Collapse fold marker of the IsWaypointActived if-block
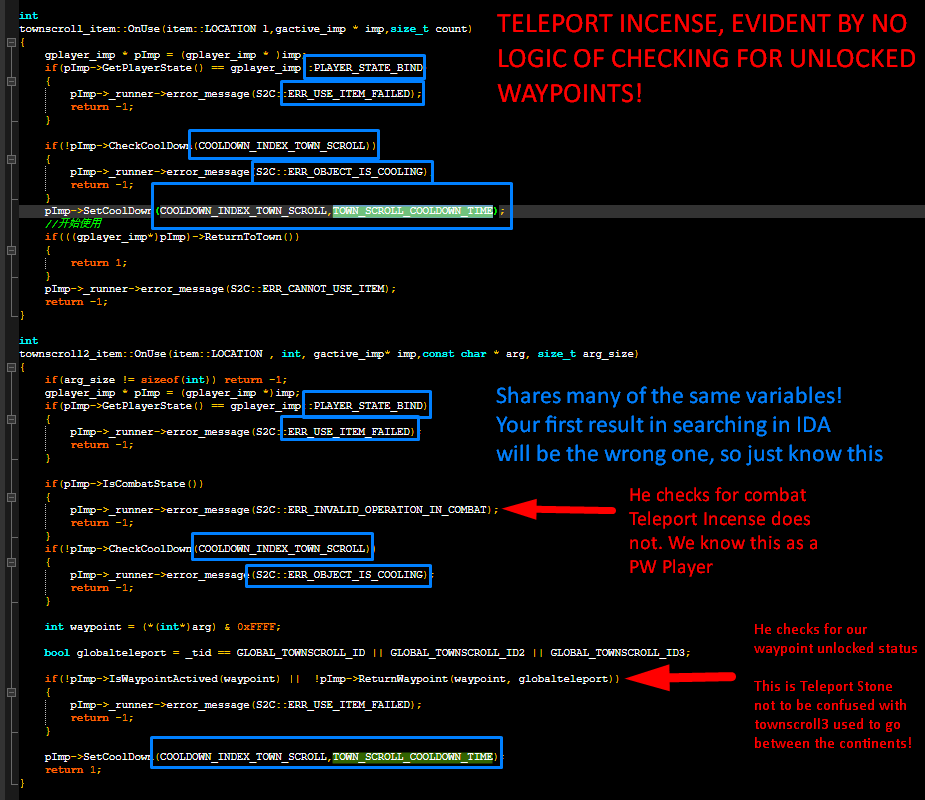Screen dimensions: 925x800 click(11, 692)
